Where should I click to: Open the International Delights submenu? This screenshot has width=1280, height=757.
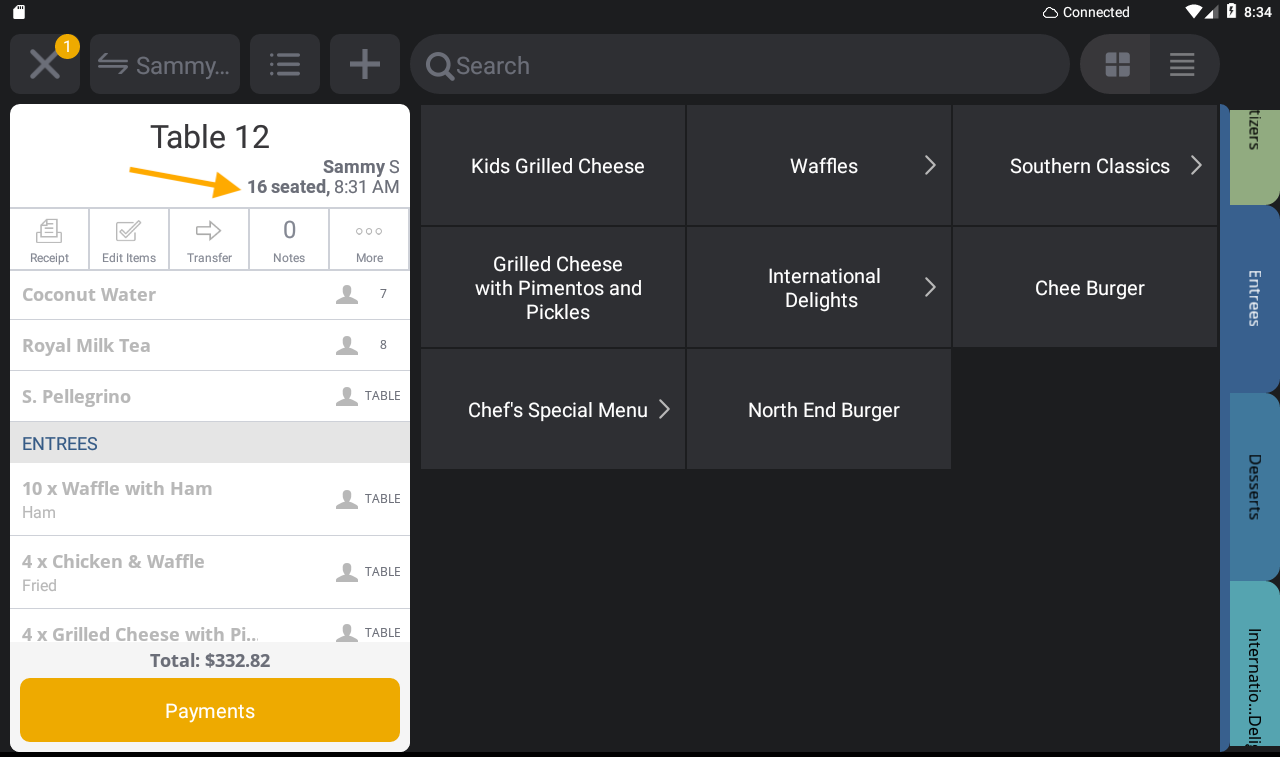coord(818,287)
